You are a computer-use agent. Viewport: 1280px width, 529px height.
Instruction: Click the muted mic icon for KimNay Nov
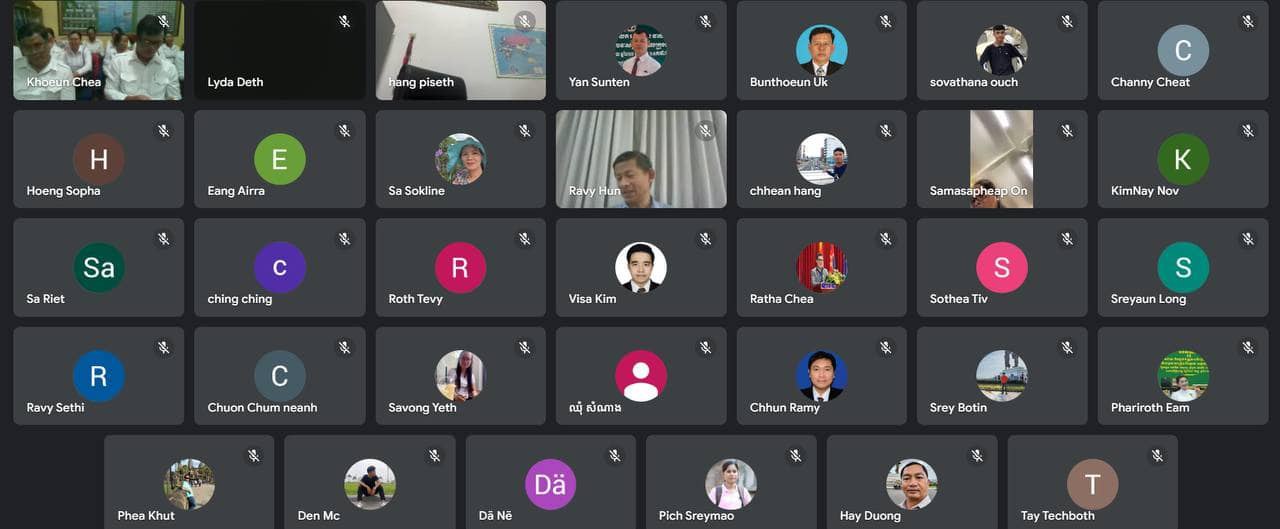coord(1248,130)
